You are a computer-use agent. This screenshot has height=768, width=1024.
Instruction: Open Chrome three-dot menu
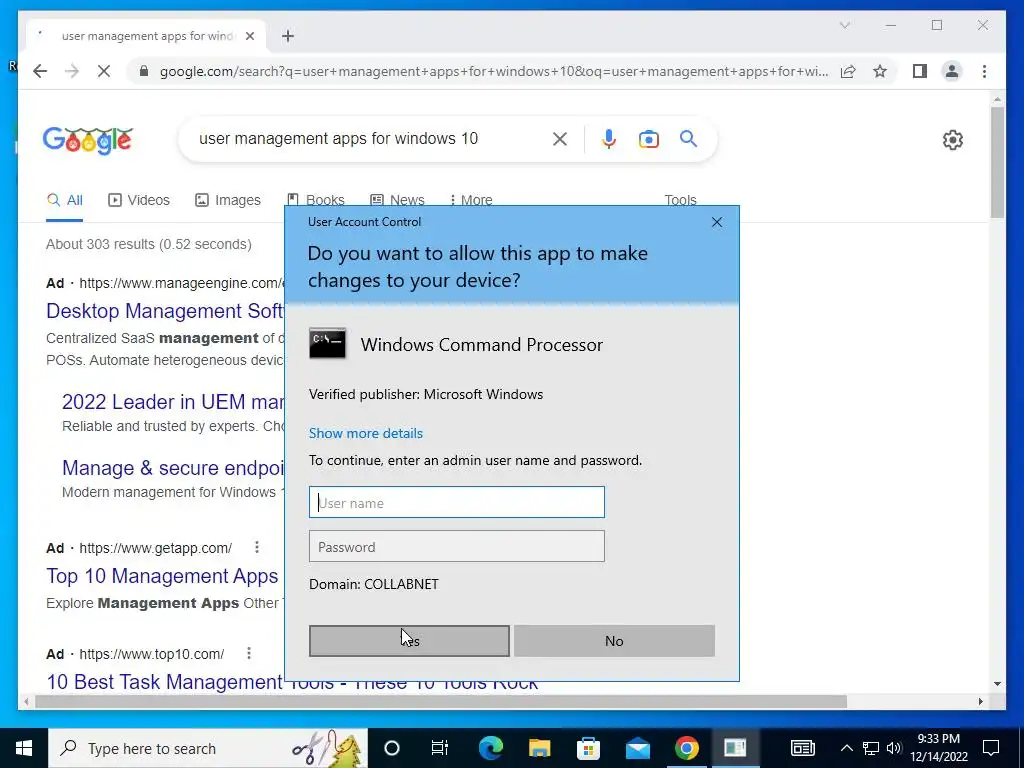(984, 71)
